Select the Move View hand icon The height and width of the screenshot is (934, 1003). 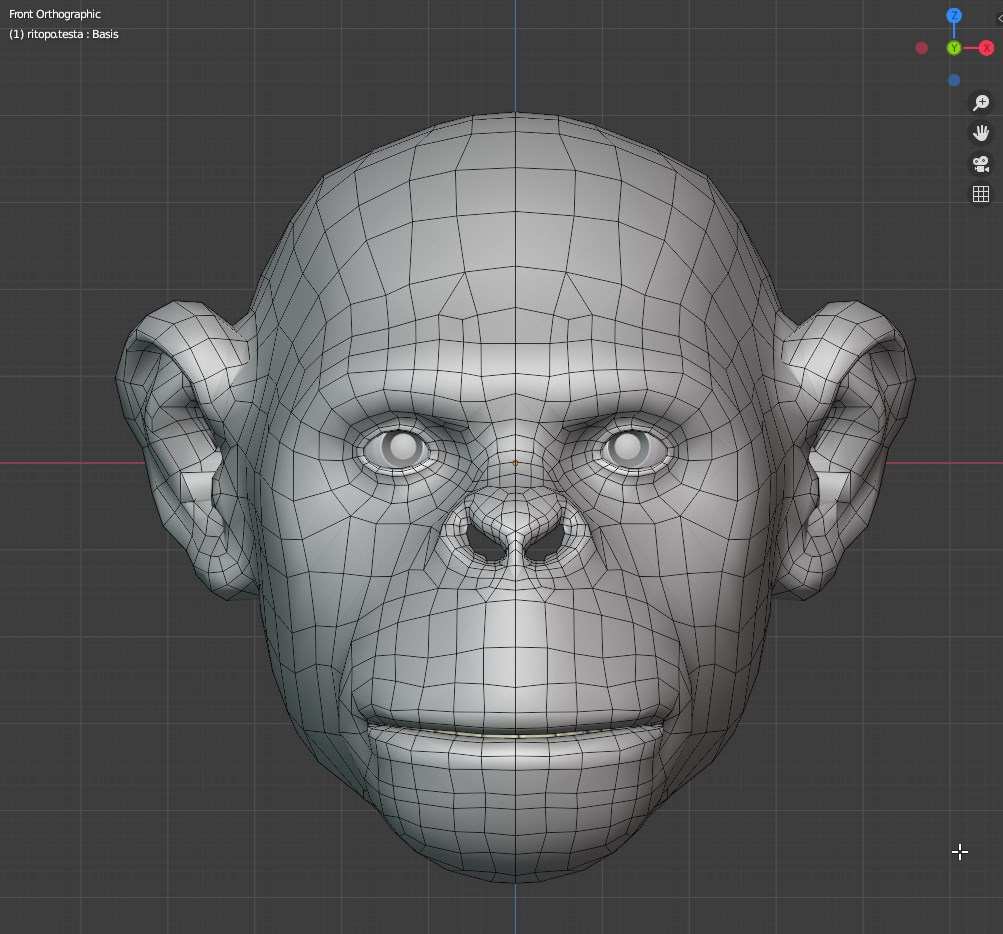[980, 131]
